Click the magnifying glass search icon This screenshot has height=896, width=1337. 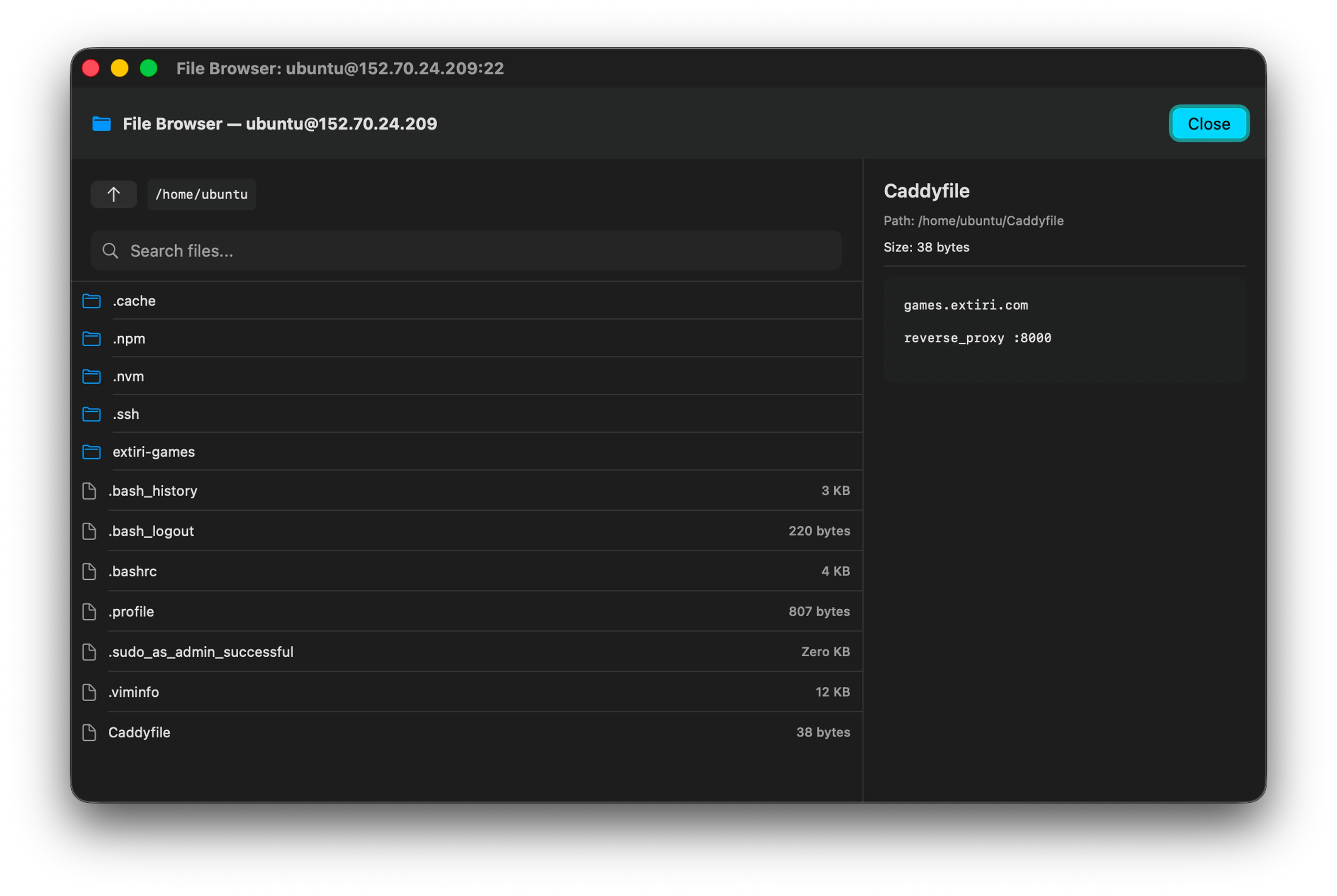(110, 251)
